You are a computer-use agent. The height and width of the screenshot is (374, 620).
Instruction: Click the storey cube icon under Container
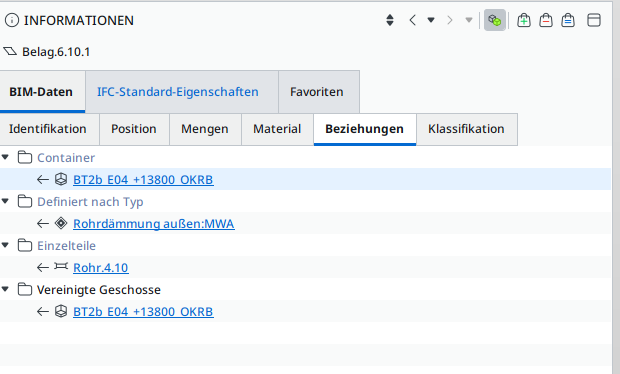[61, 179]
